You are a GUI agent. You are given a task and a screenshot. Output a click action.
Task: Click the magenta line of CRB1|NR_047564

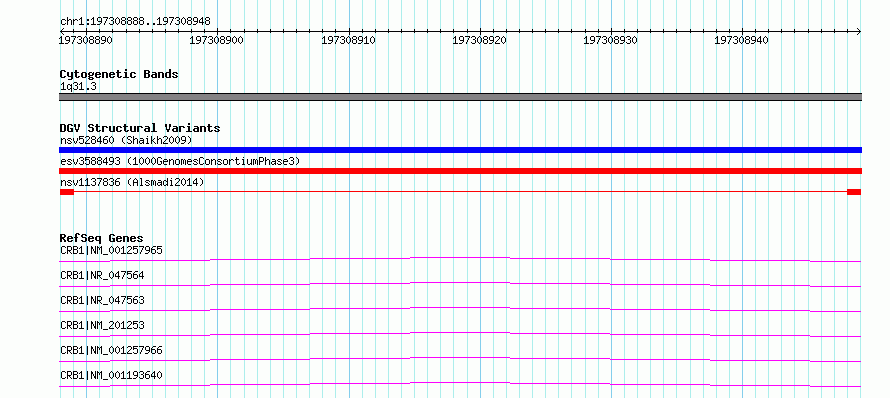click(x=460, y=284)
